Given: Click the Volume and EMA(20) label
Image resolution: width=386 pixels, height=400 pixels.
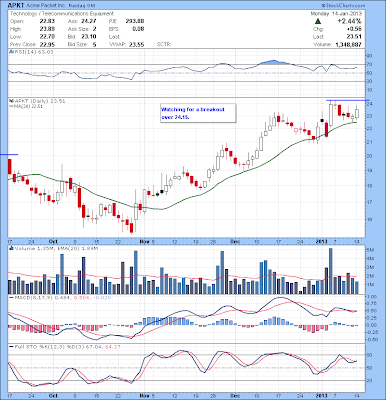Looking at the screenshot, I should point(56,248).
